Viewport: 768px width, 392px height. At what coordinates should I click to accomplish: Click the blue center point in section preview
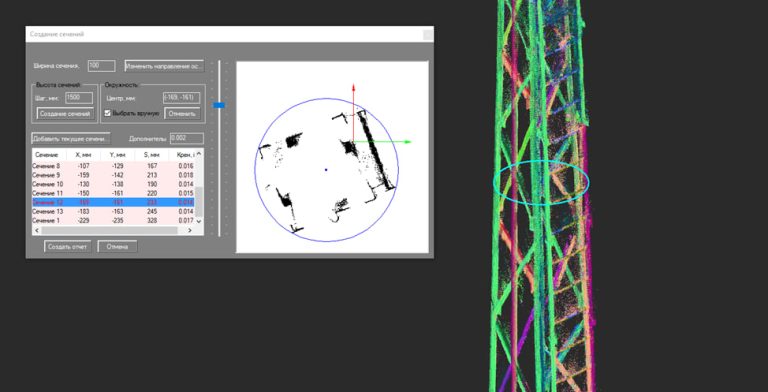[326, 170]
